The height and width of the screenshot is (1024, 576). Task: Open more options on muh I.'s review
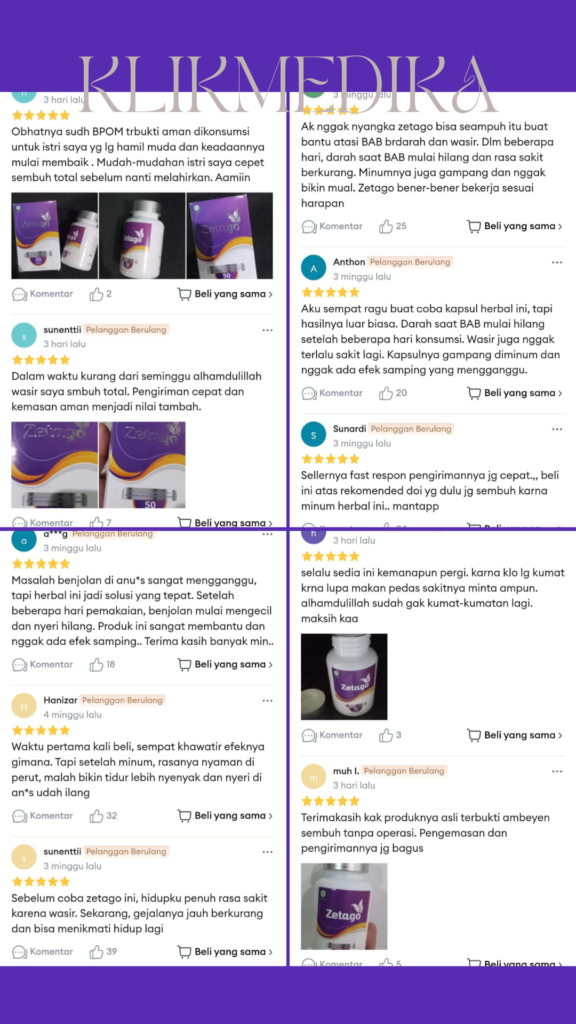(556, 771)
